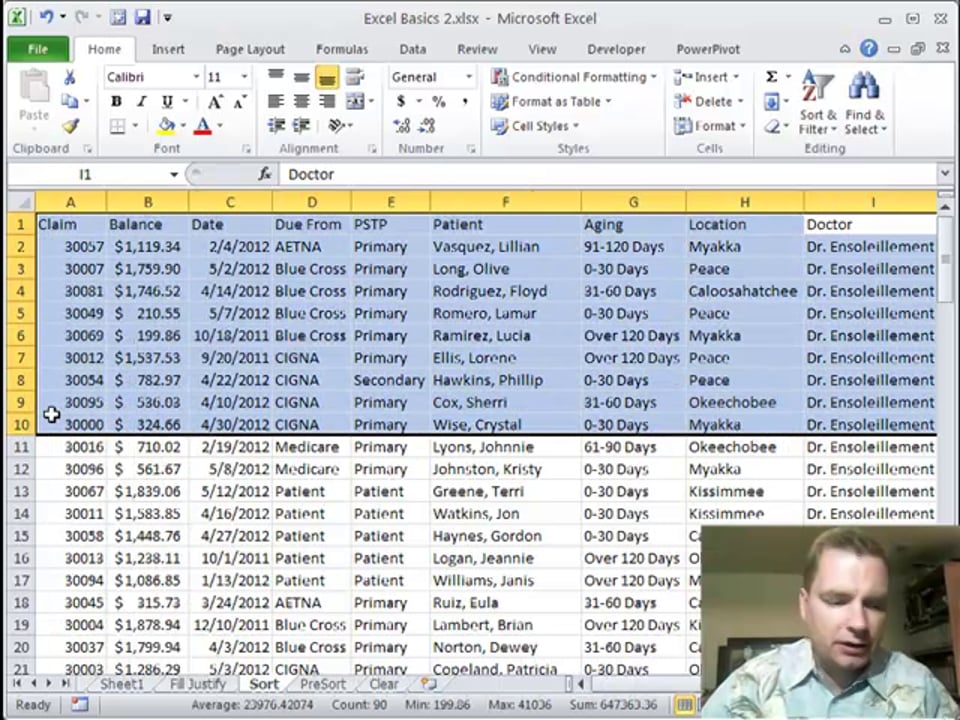The image size is (960, 720).
Task: Apply Comma Style format
Action: click(465, 102)
